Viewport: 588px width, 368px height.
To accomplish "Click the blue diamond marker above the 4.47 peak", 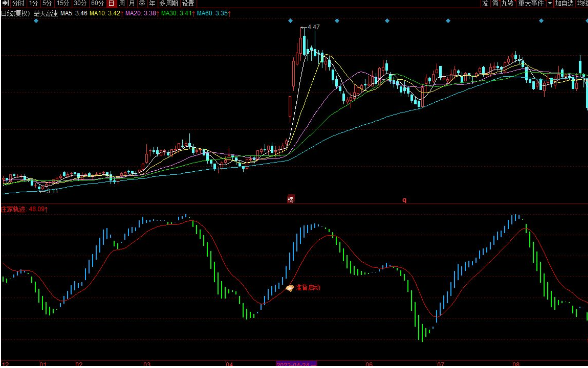I will (x=291, y=21).
